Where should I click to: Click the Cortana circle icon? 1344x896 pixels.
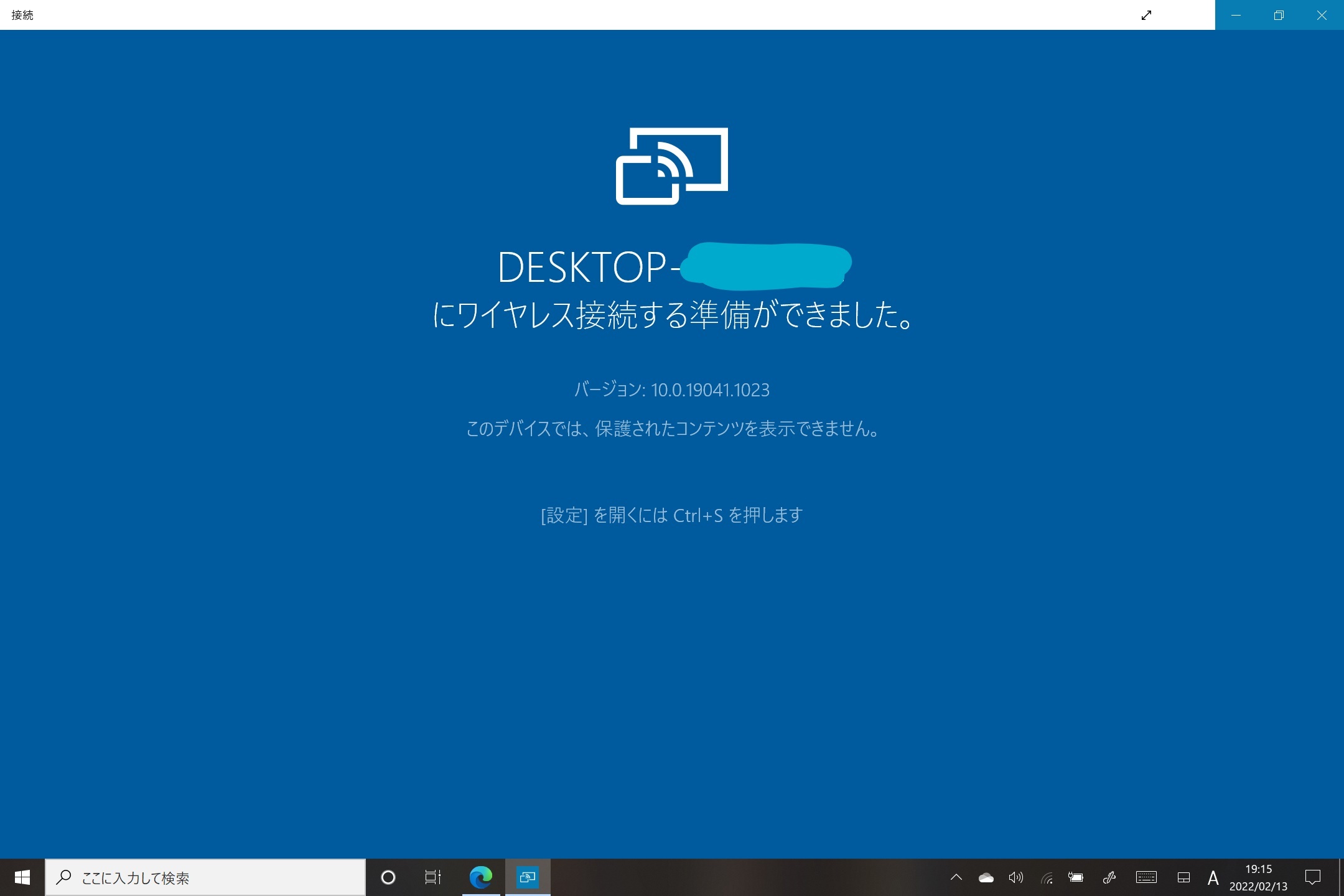388,877
